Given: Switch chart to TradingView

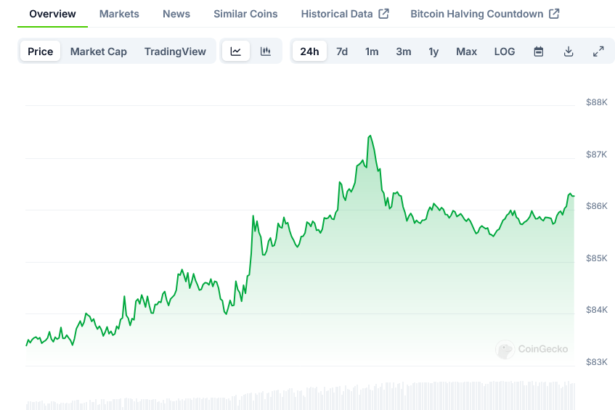Looking at the screenshot, I should pos(175,51).
